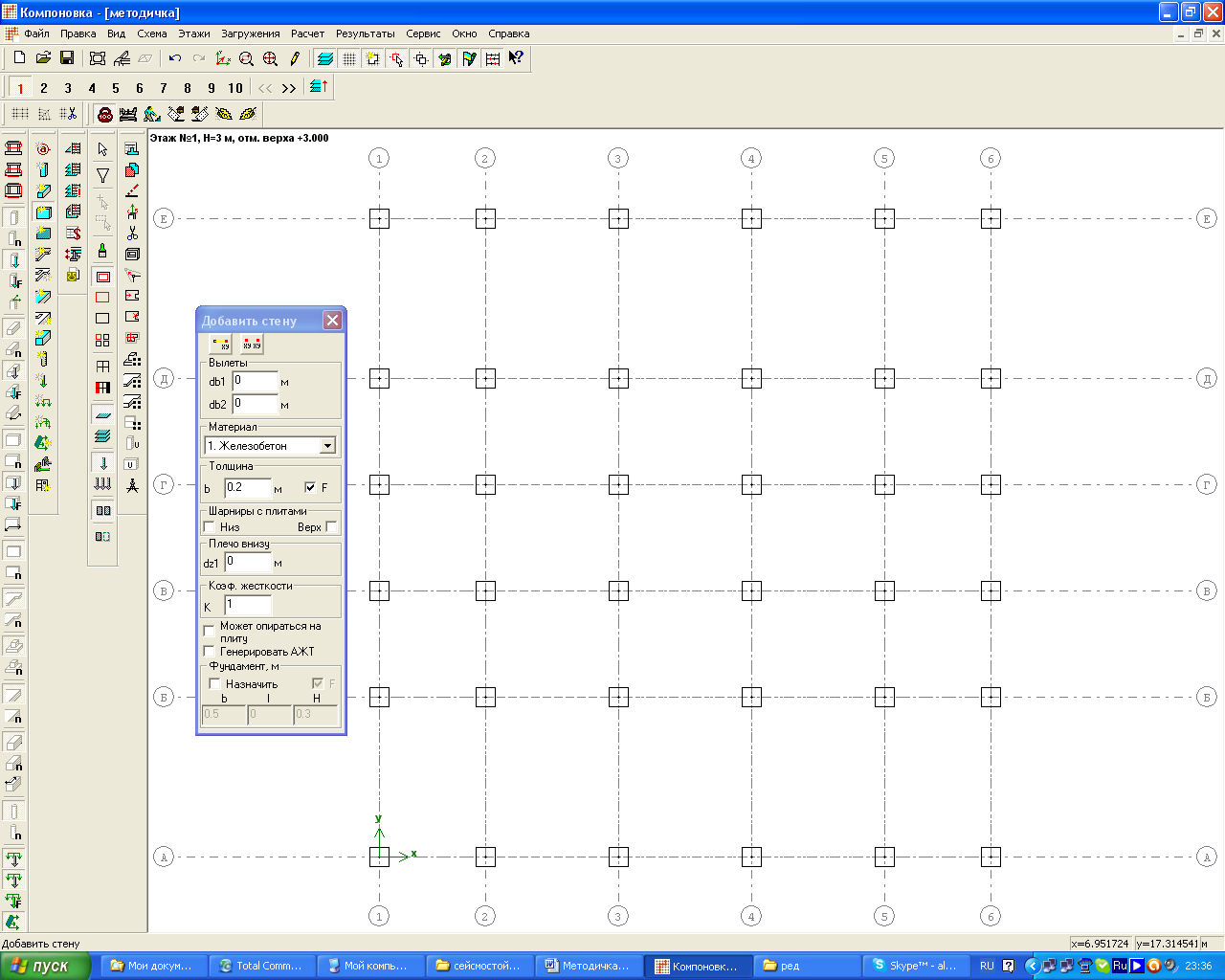Select the pencil edit tool
Viewport: 1225px width, 980px height.
[x=295, y=58]
